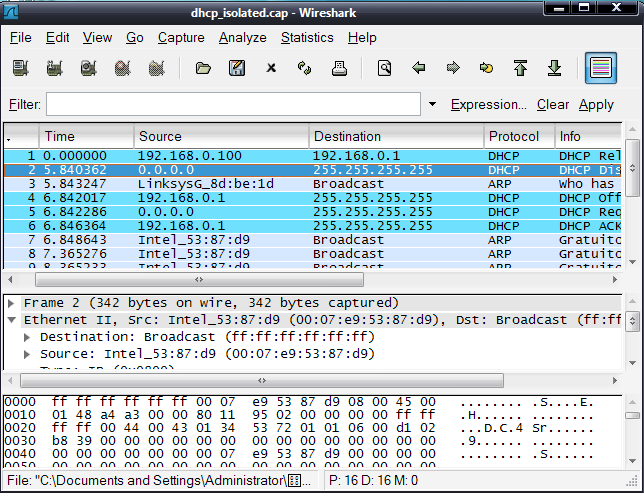Open capture options toolbar icon
This screenshot has height=493, width=644.
(55, 68)
